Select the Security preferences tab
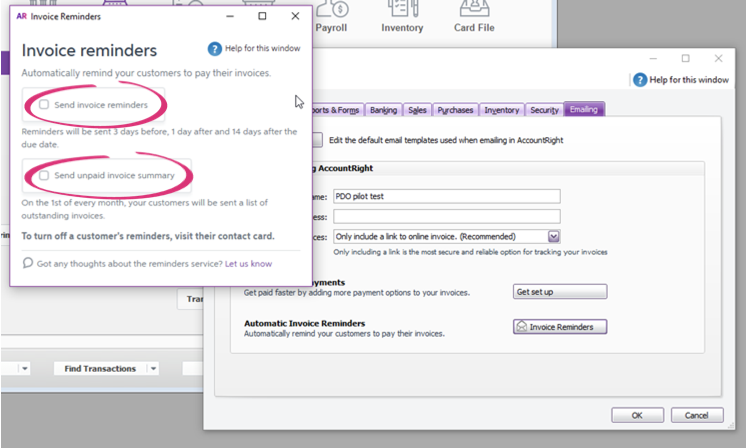Viewport: 746px width, 448px height. tap(544, 110)
